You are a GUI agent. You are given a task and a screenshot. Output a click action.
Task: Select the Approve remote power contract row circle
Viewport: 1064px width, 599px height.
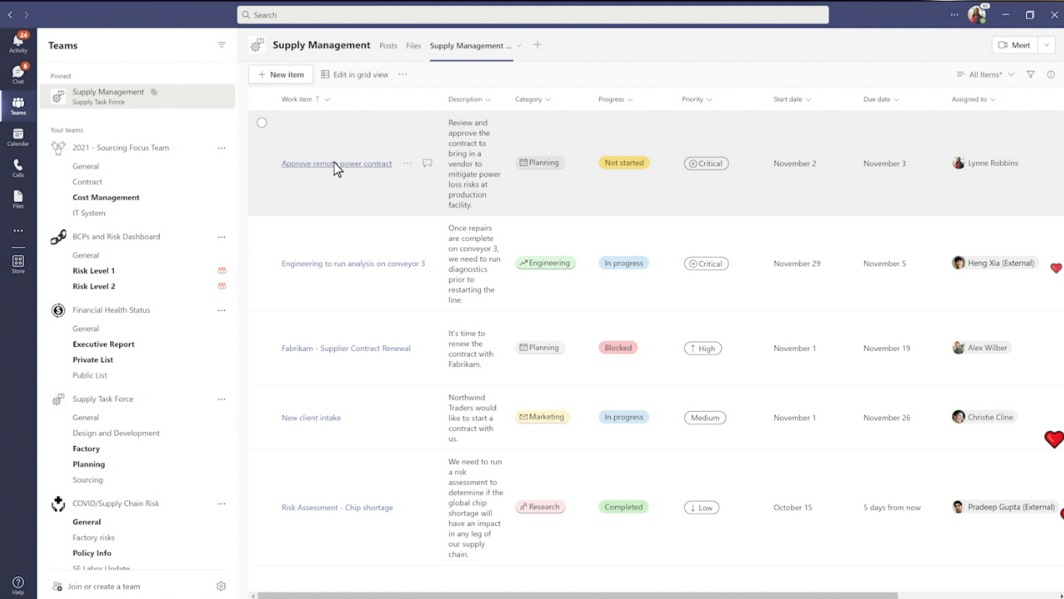(262, 123)
